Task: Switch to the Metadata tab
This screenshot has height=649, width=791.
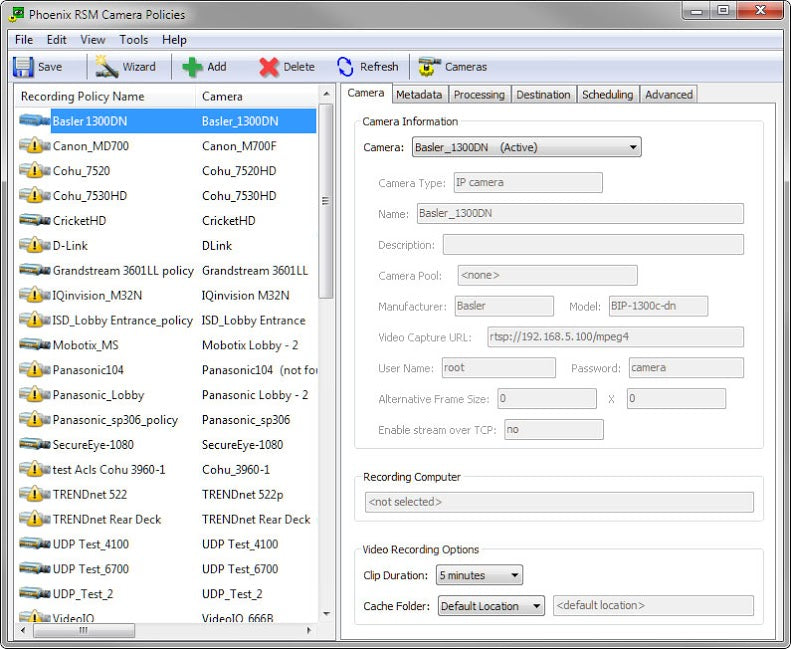Action: click(x=418, y=94)
